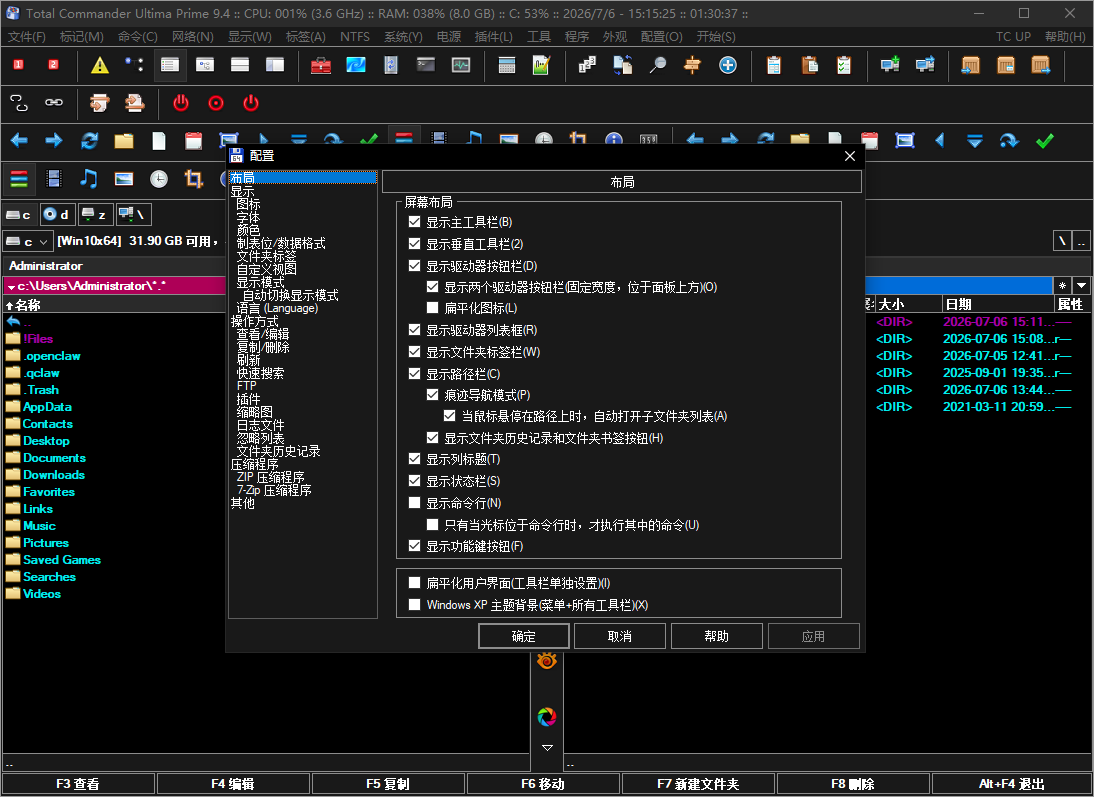The image size is (1094, 797).
Task: Toggle 显示驱动器按钮栏(D) checkbox
Action: click(414, 265)
